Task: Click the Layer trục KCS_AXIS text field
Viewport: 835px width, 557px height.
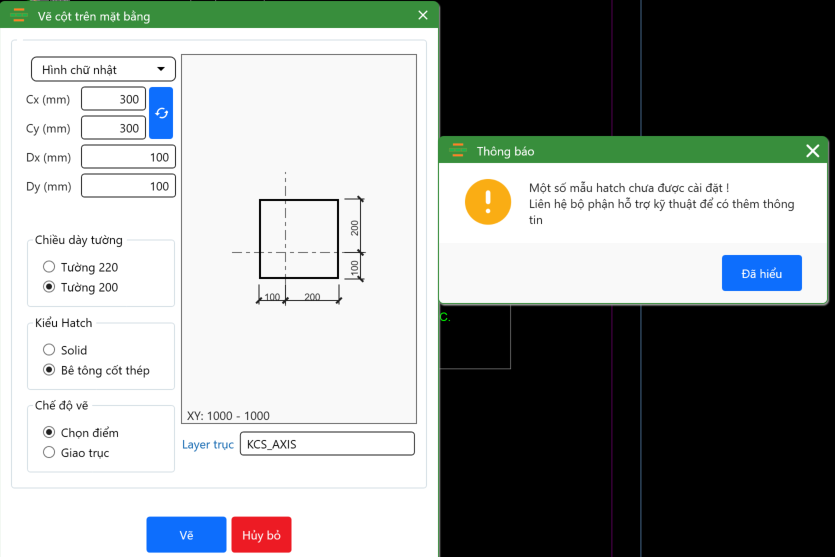Action: 327,444
